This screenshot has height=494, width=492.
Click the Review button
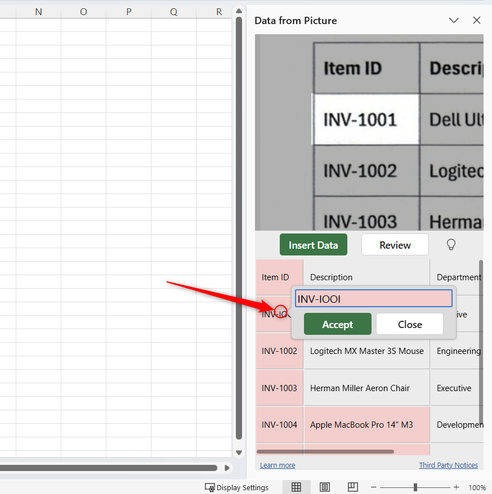(x=395, y=245)
